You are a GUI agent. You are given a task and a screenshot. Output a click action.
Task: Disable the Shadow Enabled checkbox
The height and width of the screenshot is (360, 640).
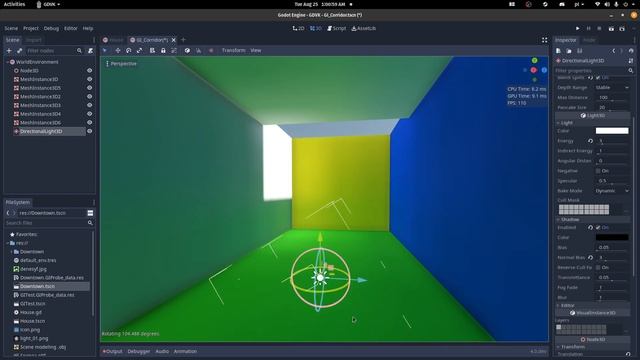point(598,227)
